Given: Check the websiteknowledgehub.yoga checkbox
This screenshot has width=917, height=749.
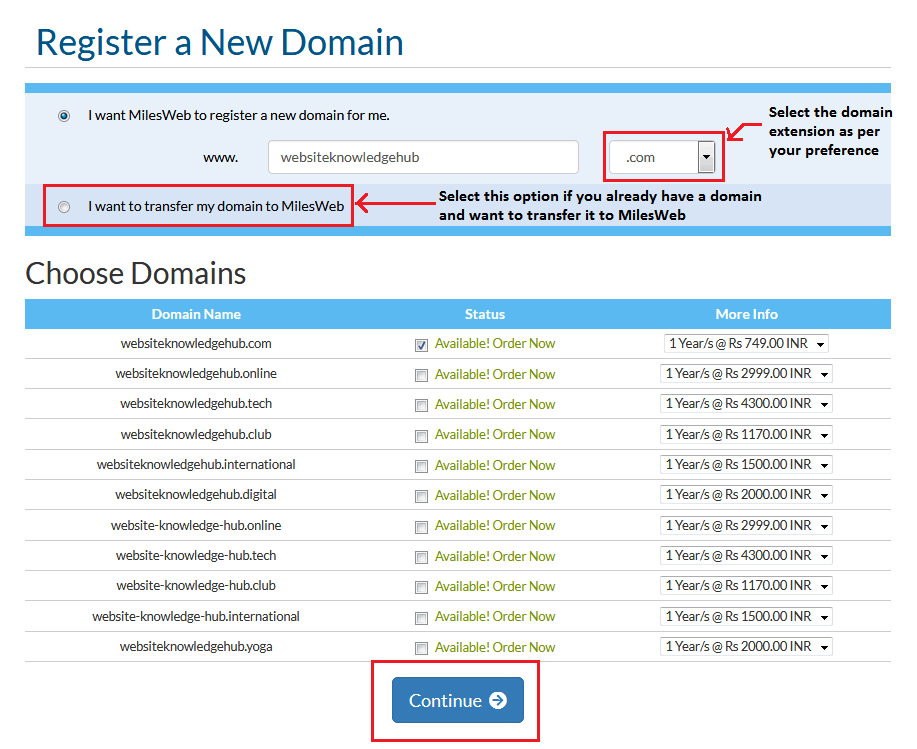Looking at the screenshot, I should [421, 648].
